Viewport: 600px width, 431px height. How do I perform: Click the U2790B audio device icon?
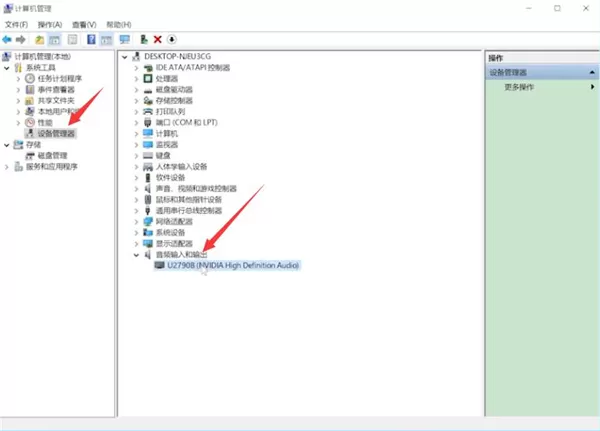coord(160,265)
